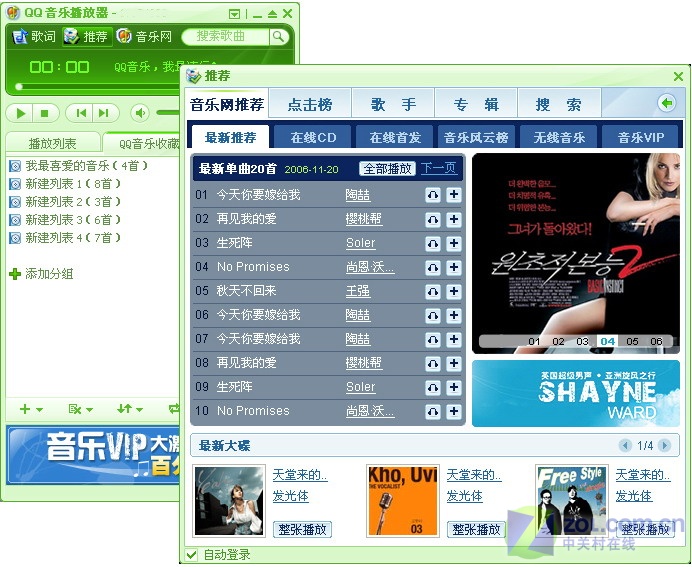The image size is (692, 567).
Task: Skip to next track
Action: (x=105, y=113)
